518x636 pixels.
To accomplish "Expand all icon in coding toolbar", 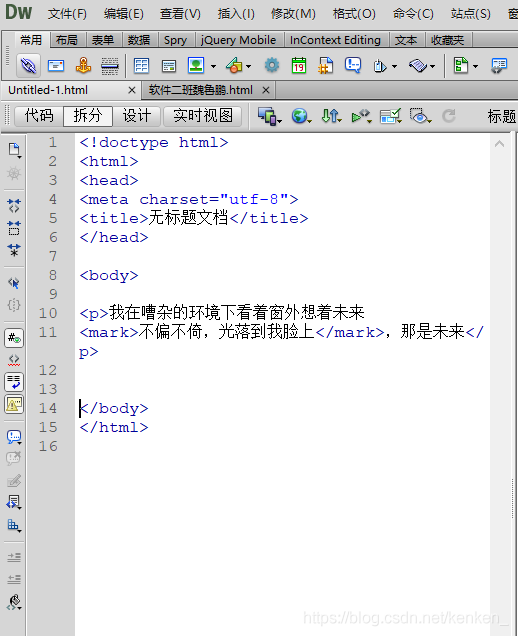I will tap(14, 250).
